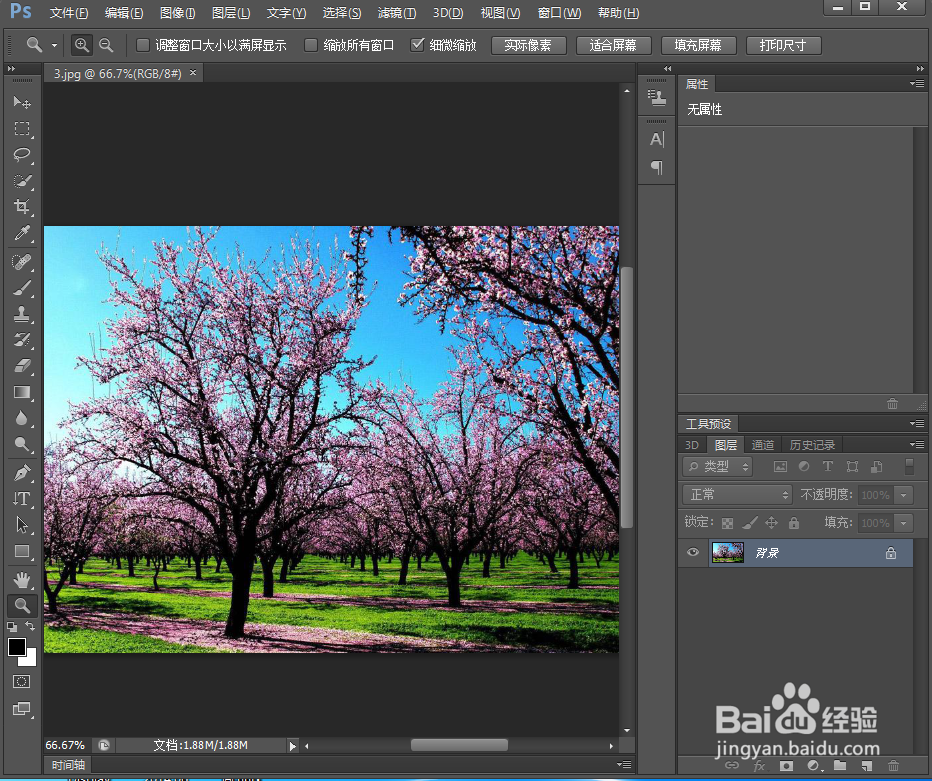Image resolution: width=932 pixels, height=781 pixels.
Task: Select the Move tool
Action: tap(22, 102)
